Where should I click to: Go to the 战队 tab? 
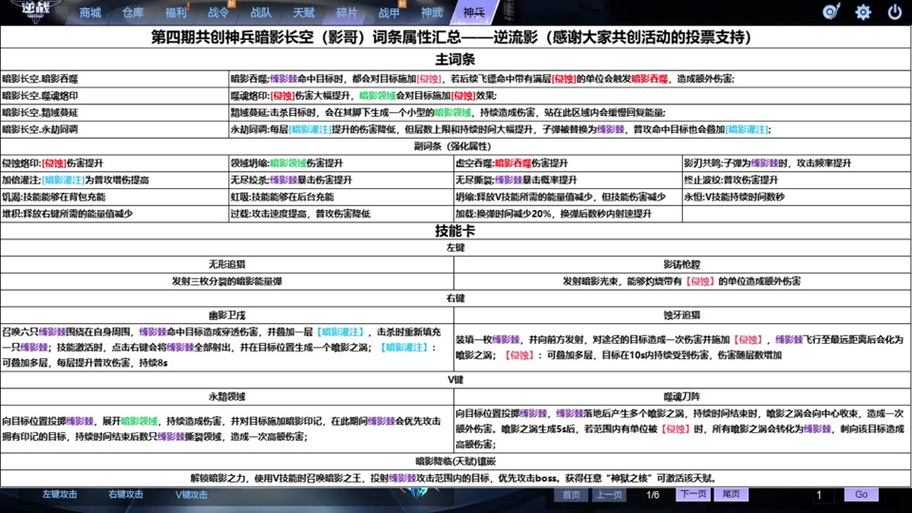click(261, 12)
